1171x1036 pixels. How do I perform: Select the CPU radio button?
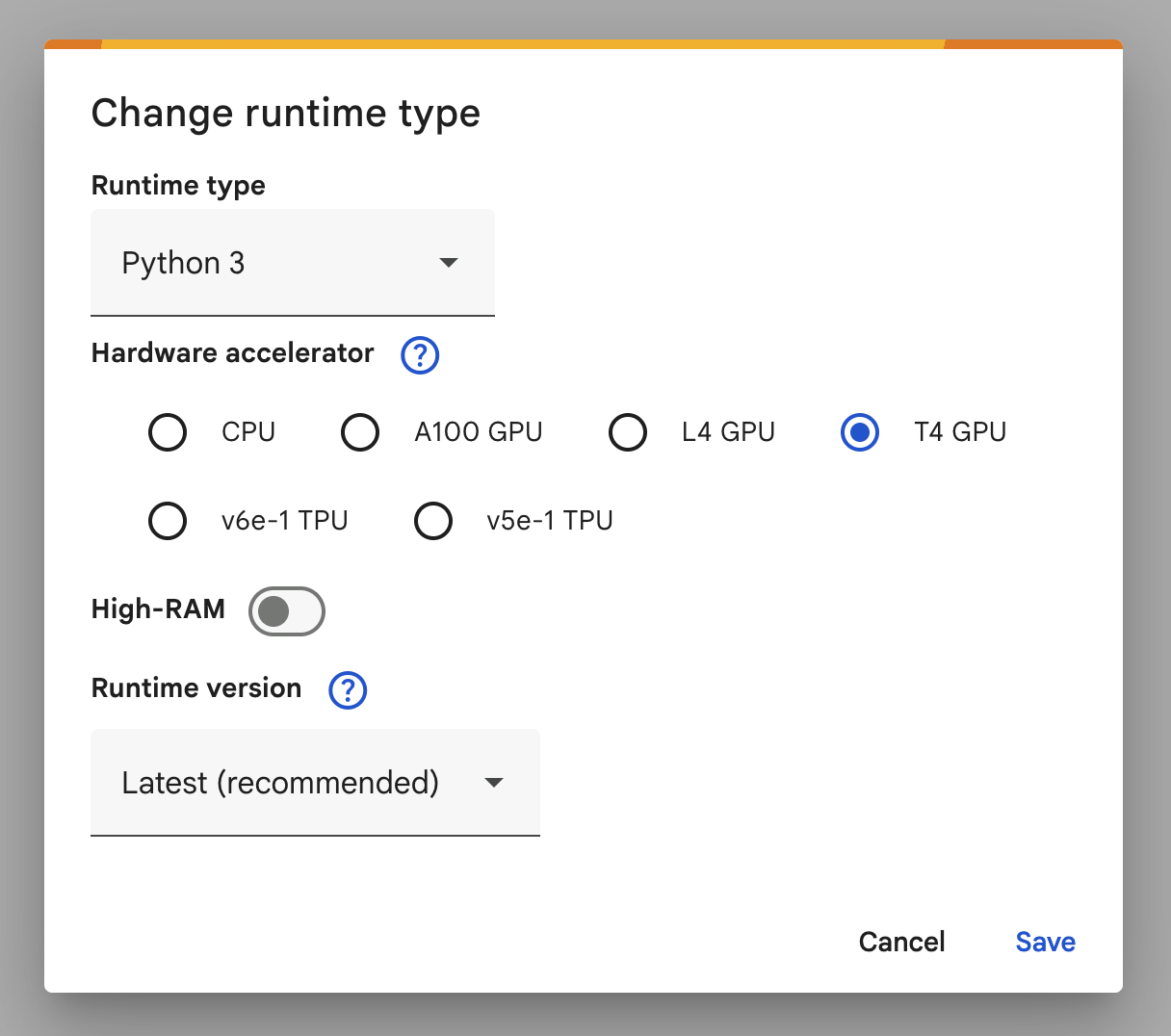[x=168, y=432]
